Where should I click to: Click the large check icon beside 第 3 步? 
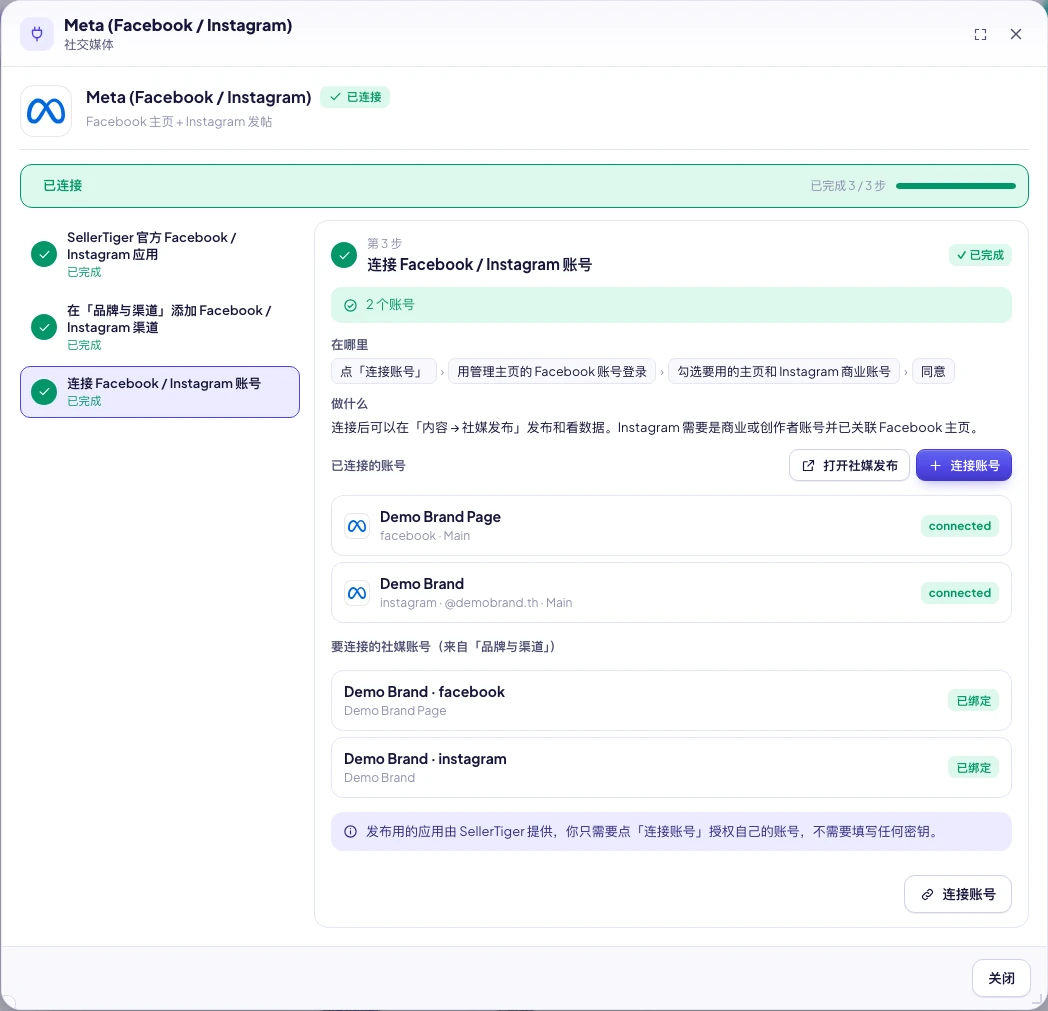click(x=344, y=255)
